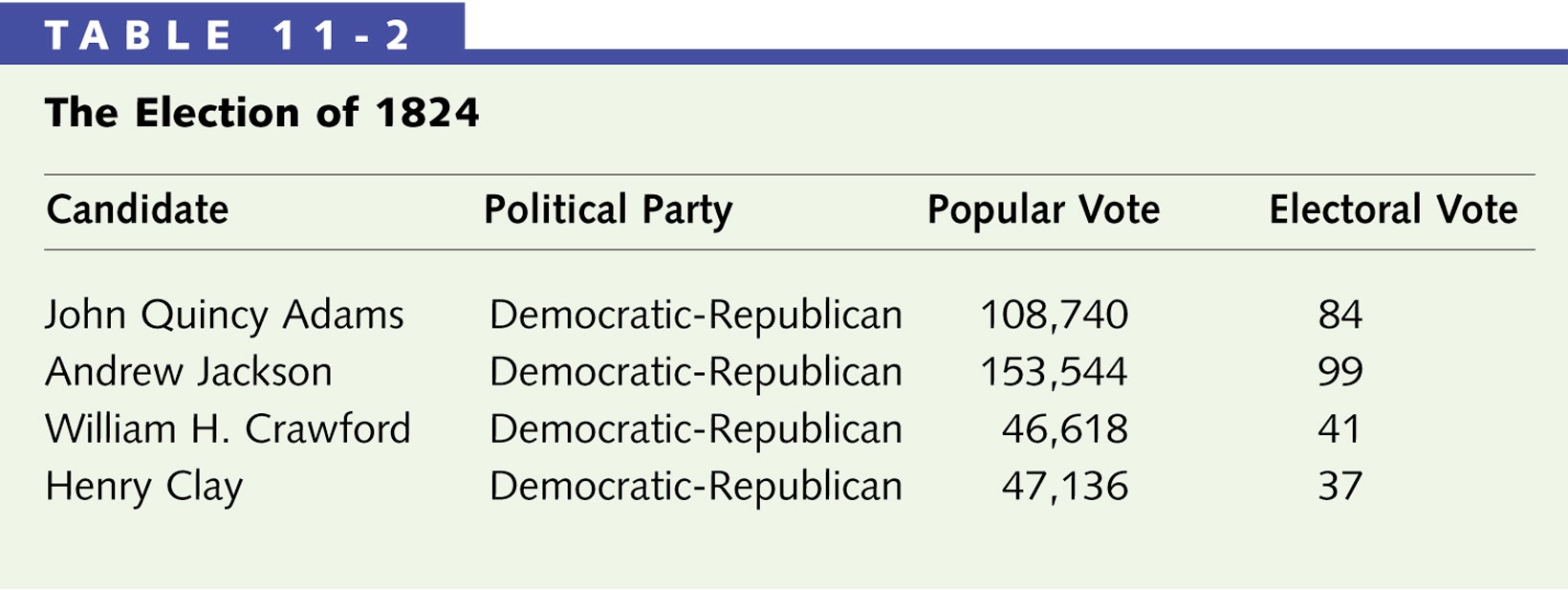This screenshot has width=1568, height=590.
Task: Click electoral vote value 37
Action: coord(1339,487)
